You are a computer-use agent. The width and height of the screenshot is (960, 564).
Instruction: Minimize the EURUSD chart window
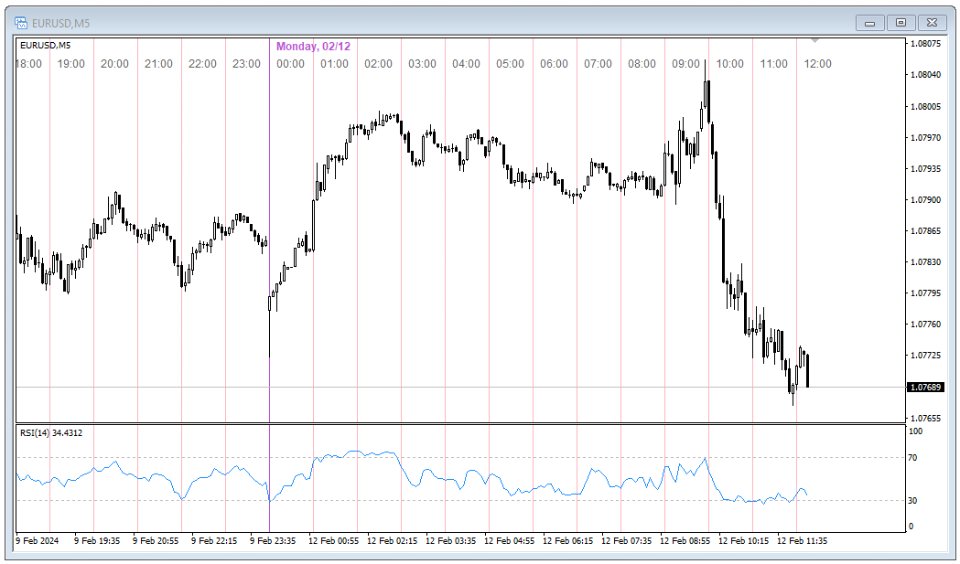click(869, 22)
